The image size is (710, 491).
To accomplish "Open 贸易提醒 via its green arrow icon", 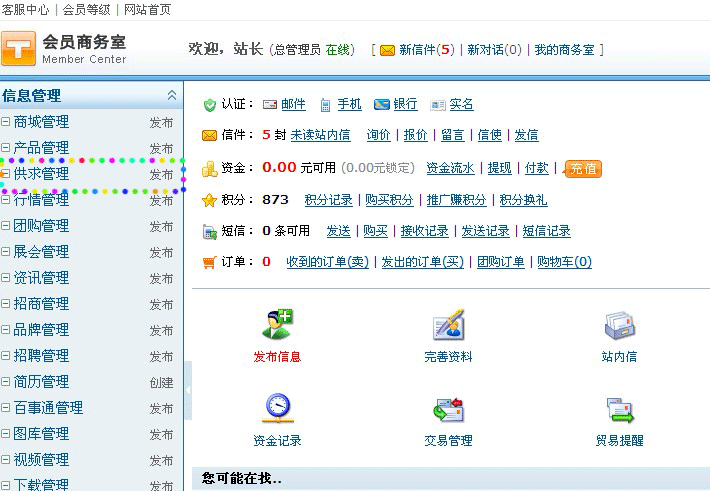I will coord(620,410).
